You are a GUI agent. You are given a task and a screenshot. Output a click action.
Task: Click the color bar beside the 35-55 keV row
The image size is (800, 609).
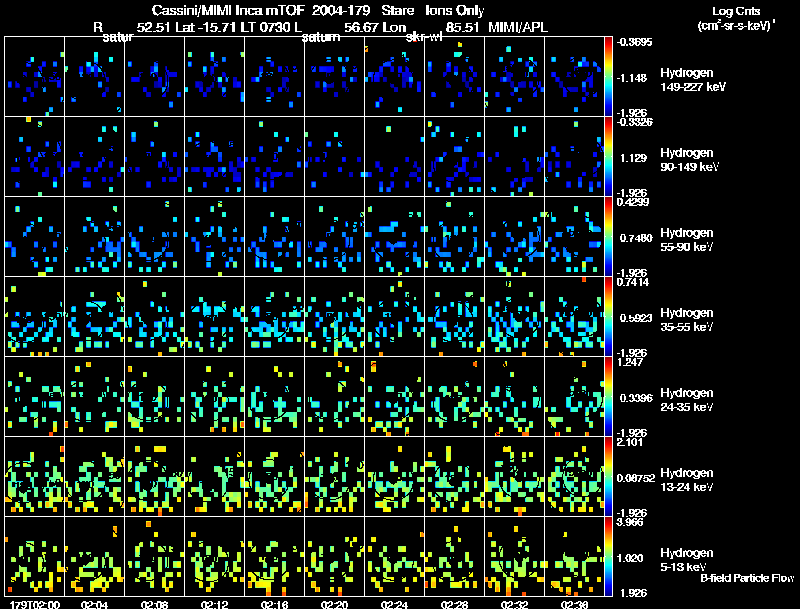[608, 317]
